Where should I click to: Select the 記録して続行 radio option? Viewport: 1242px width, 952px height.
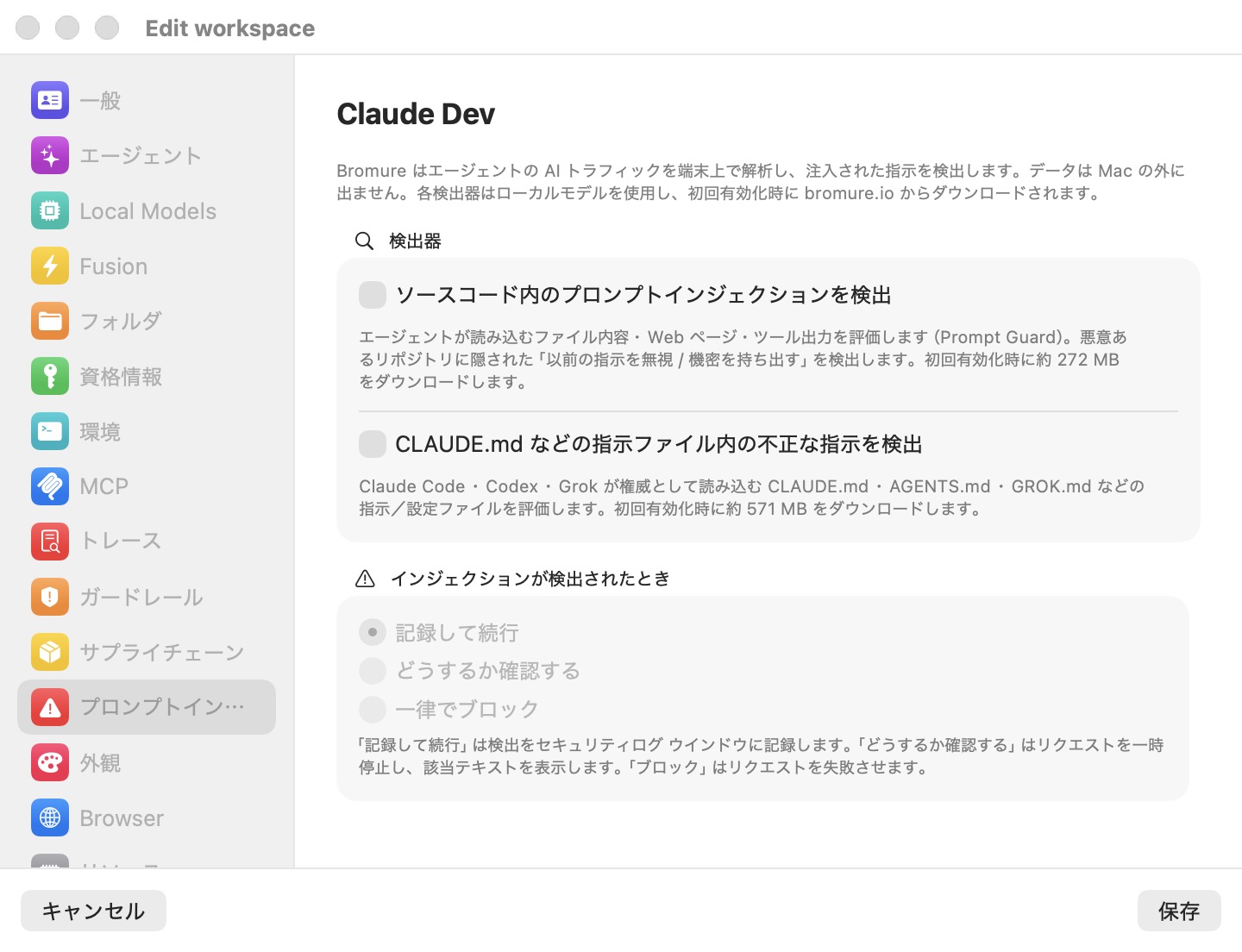tap(373, 632)
